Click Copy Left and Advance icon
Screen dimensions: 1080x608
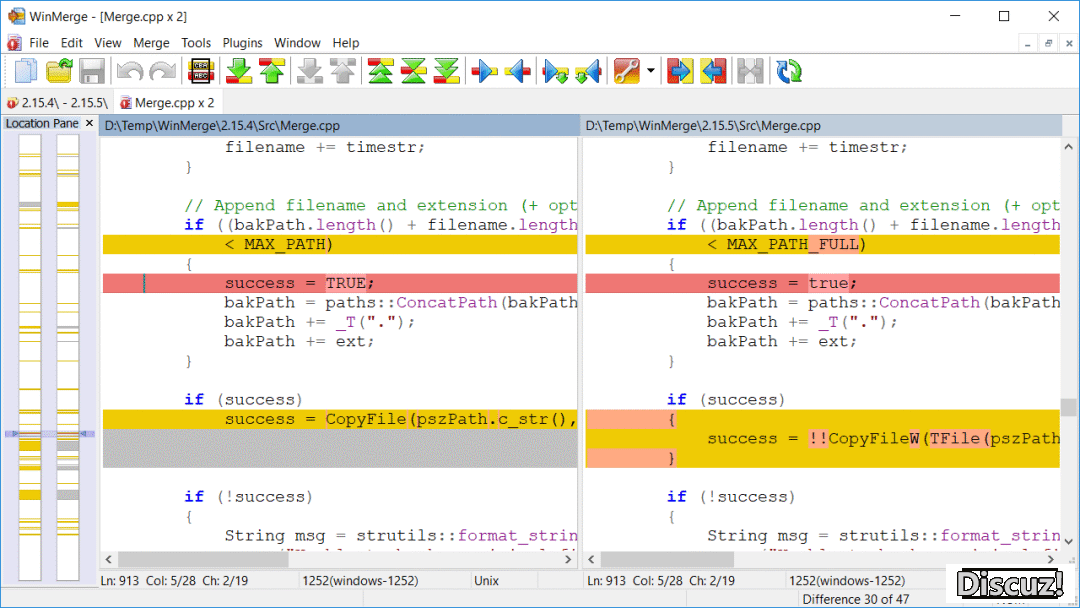pos(588,71)
